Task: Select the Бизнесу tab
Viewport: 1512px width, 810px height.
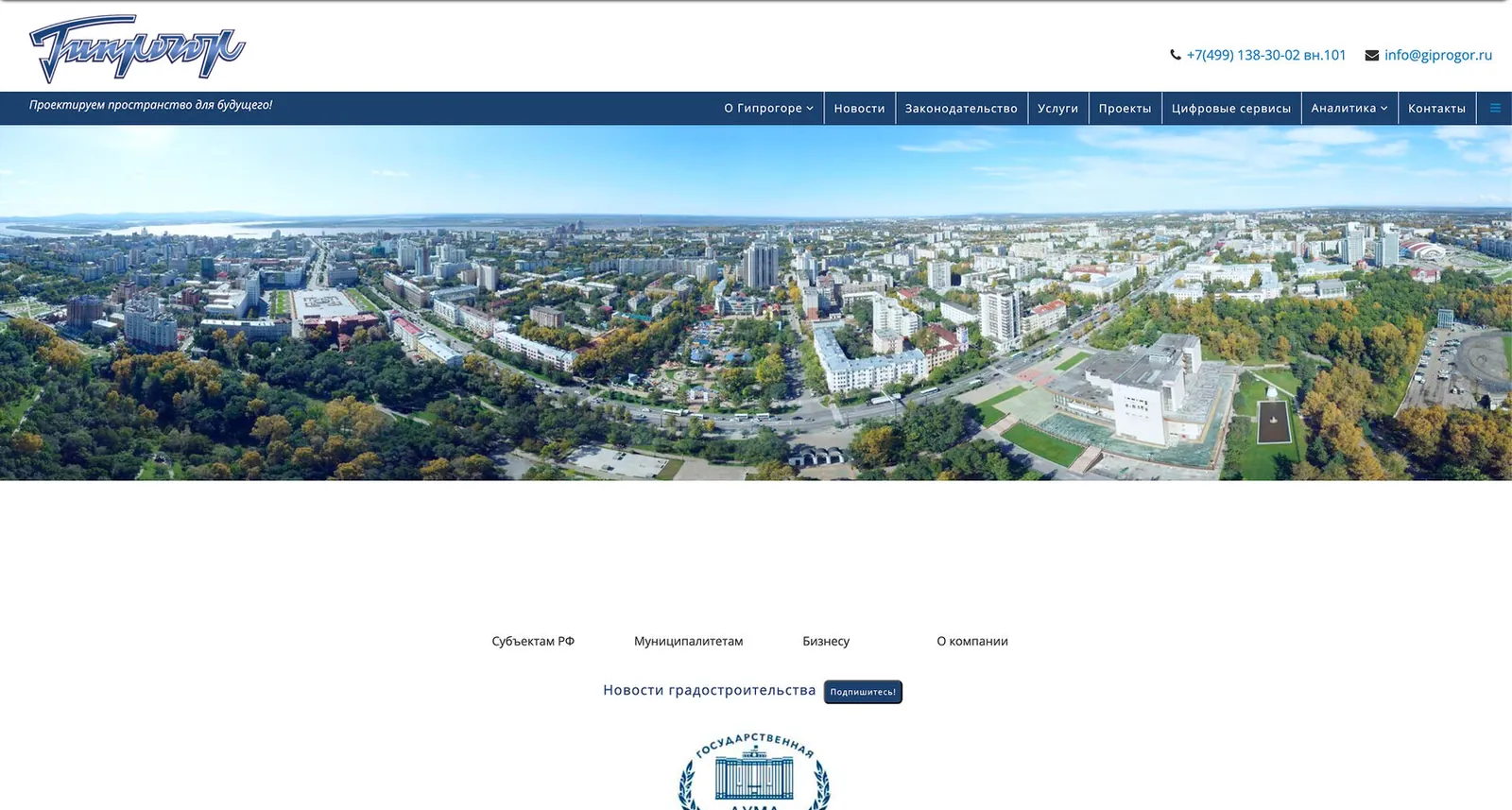Action: pos(826,641)
